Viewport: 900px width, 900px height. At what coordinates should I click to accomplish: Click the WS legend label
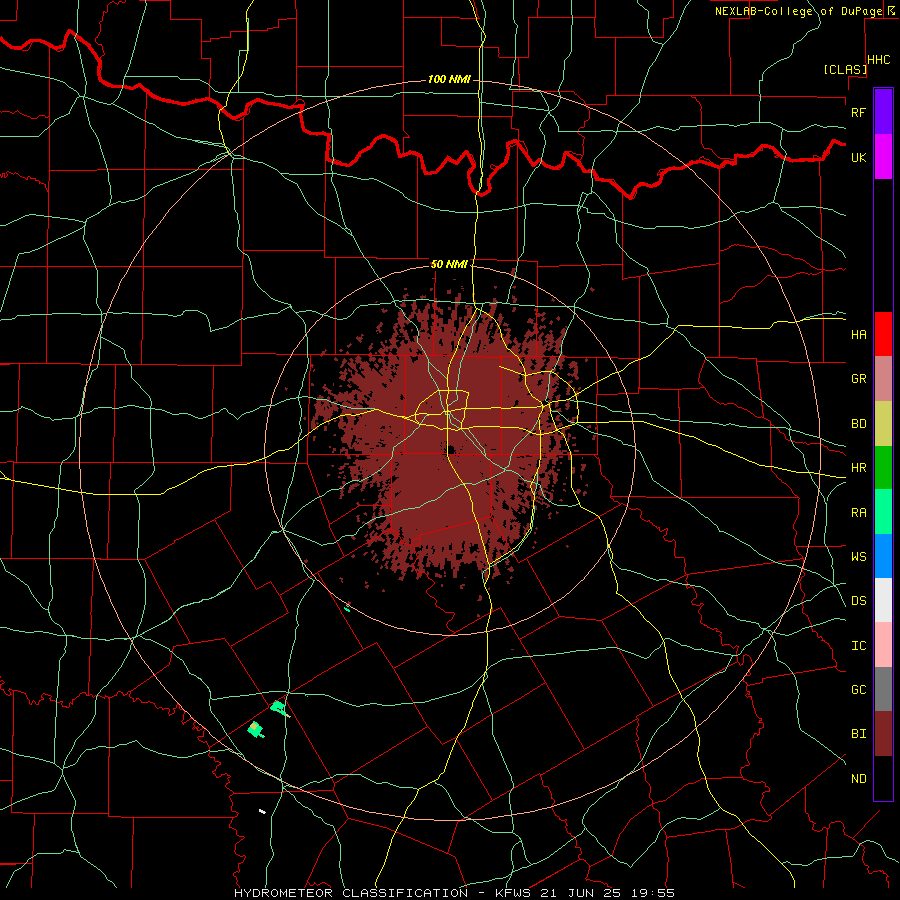tap(858, 556)
